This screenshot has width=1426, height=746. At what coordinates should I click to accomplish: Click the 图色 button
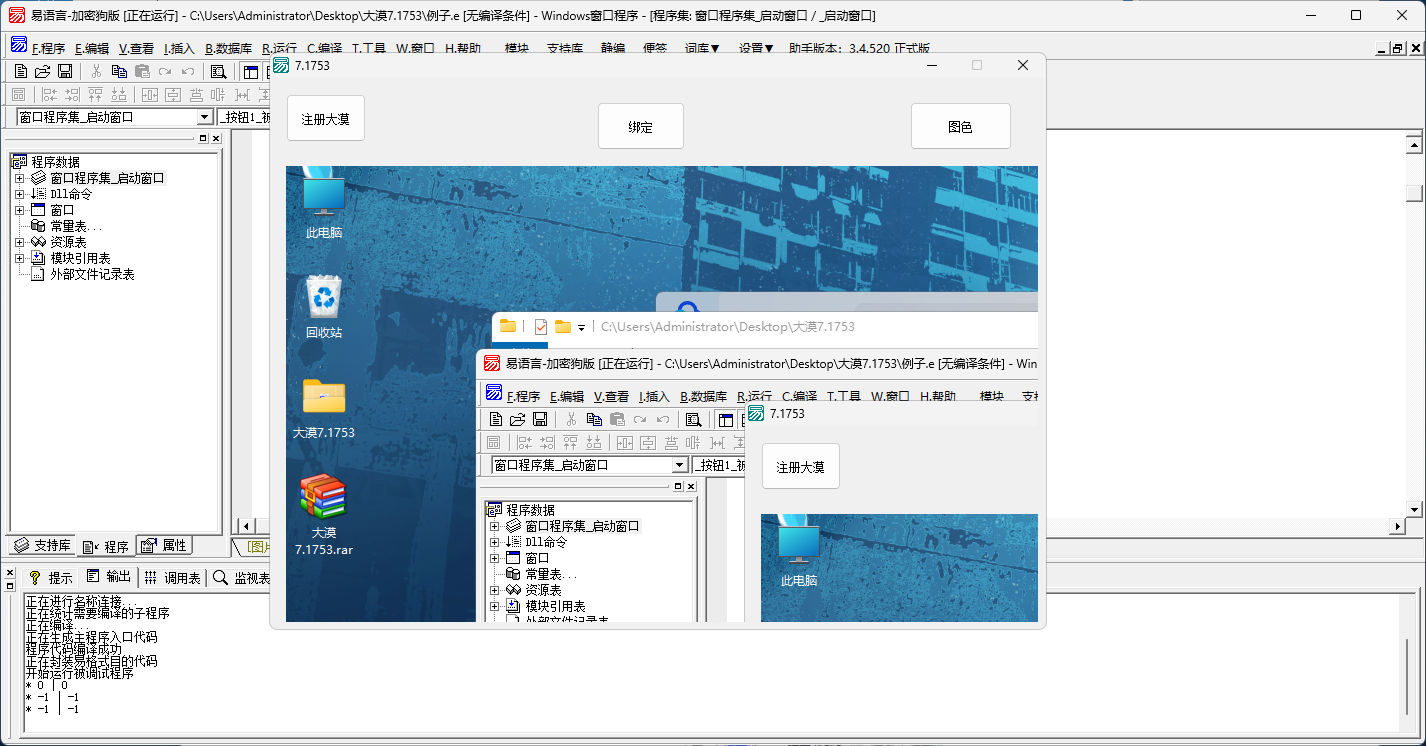point(961,127)
